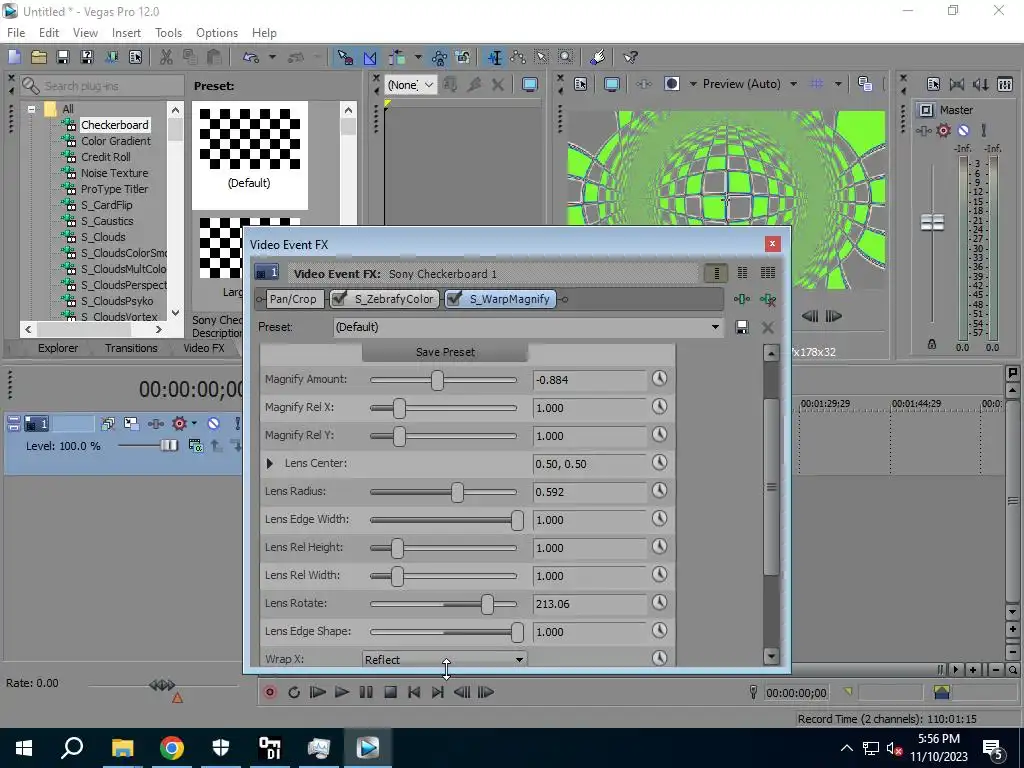Viewport: 1024px width, 768px height.
Task: Open File Explorer from the taskbar
Action: tap(122, 748)
